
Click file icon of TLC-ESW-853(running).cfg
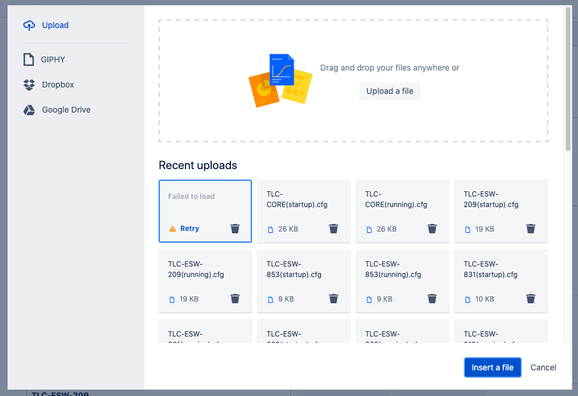(x=369, y=300)
